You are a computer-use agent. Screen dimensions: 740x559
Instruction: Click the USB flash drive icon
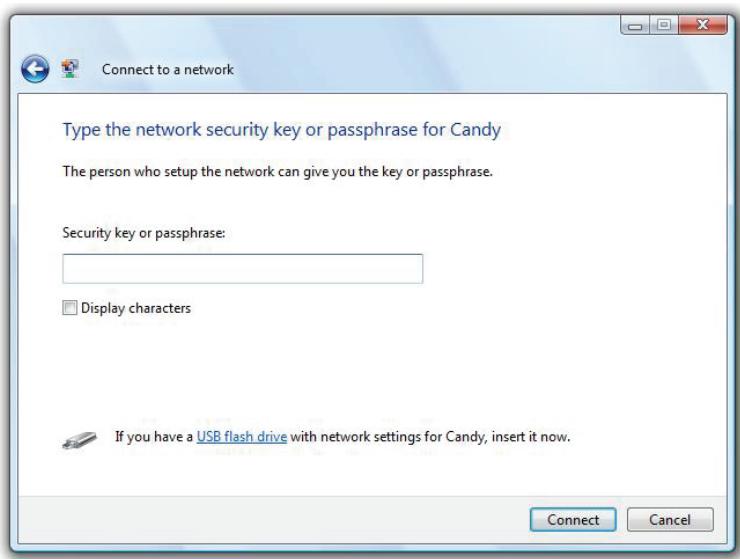[x=79, y=440]
